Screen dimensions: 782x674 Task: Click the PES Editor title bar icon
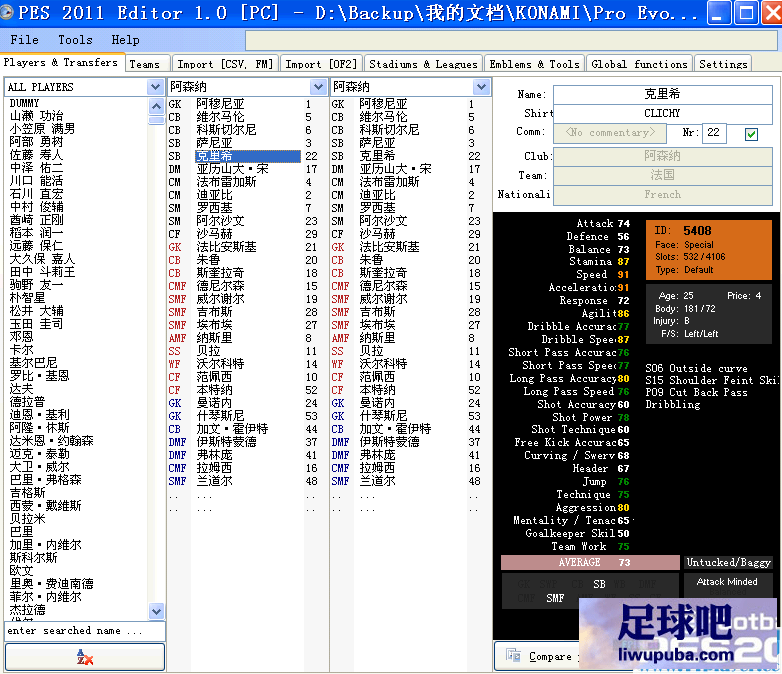(7, 12)
